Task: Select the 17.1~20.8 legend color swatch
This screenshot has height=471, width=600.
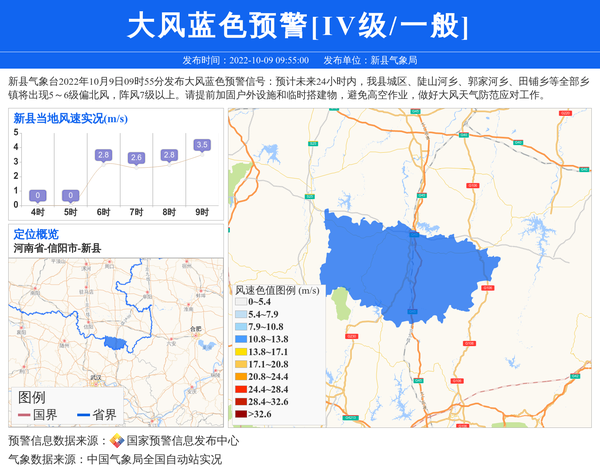Action: click(x=241, y=364)
